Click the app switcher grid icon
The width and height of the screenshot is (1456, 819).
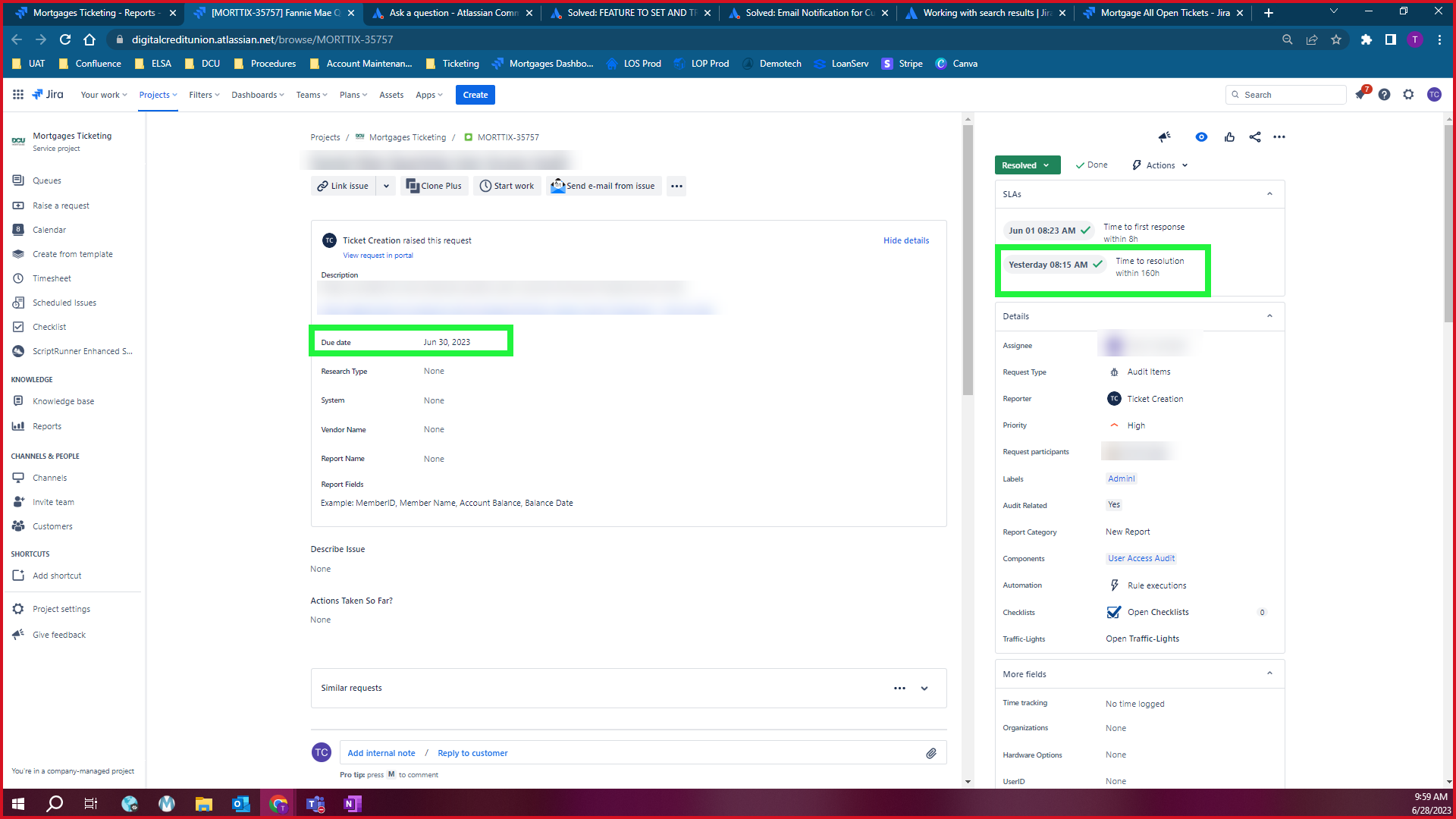click(18, 94)
